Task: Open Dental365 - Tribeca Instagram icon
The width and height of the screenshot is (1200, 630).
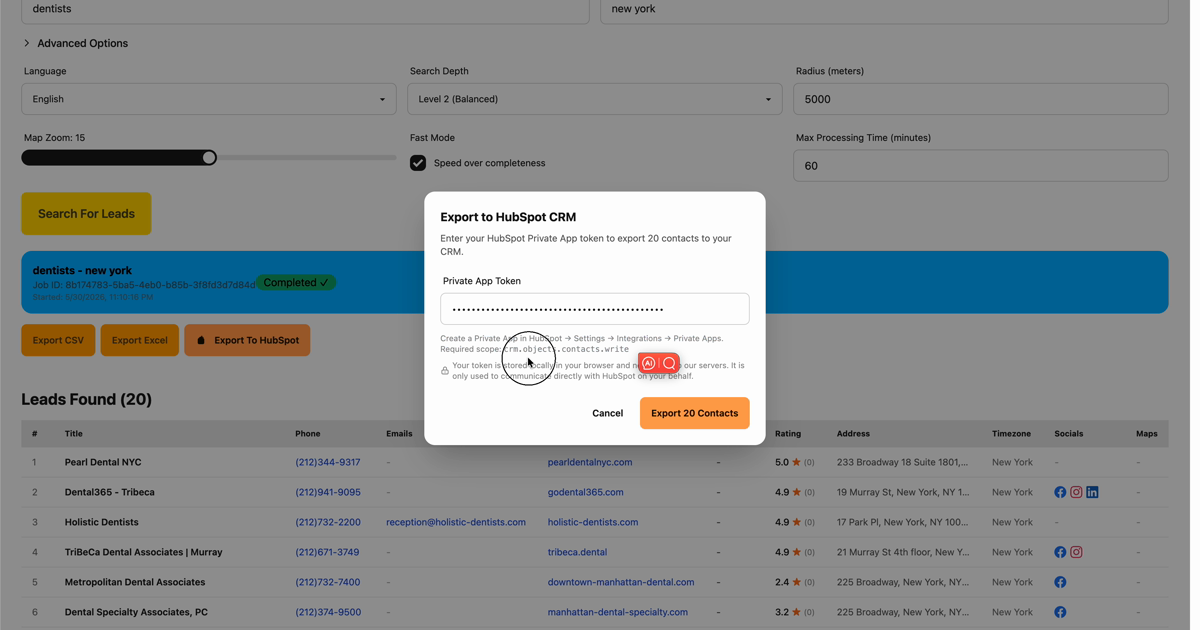Action: click(x=1076, y=492)
